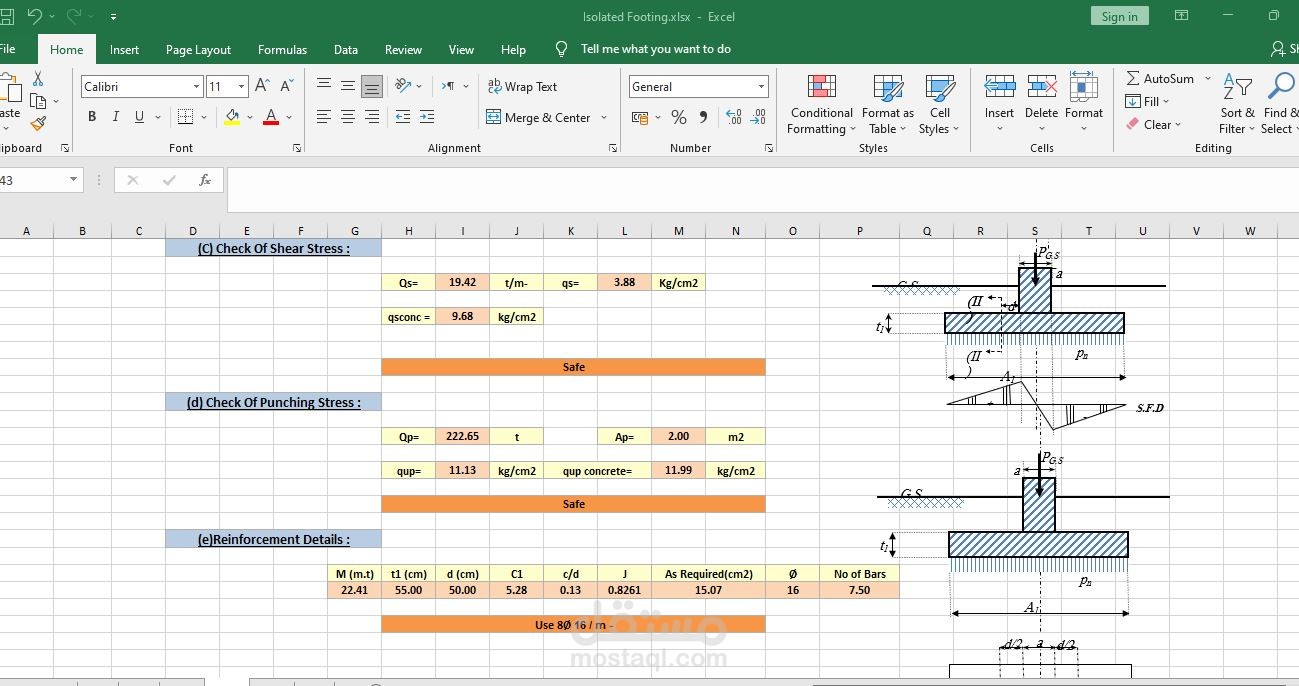Open the Review tab
The image size is (1299, 686).
click(403, 49)
